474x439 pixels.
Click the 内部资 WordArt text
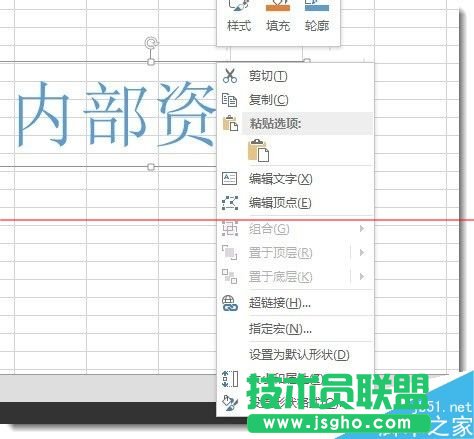tap(116, 114)
